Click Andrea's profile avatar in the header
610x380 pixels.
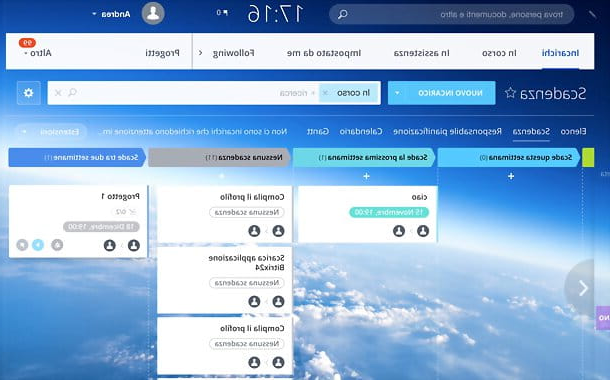click(153, 13)
